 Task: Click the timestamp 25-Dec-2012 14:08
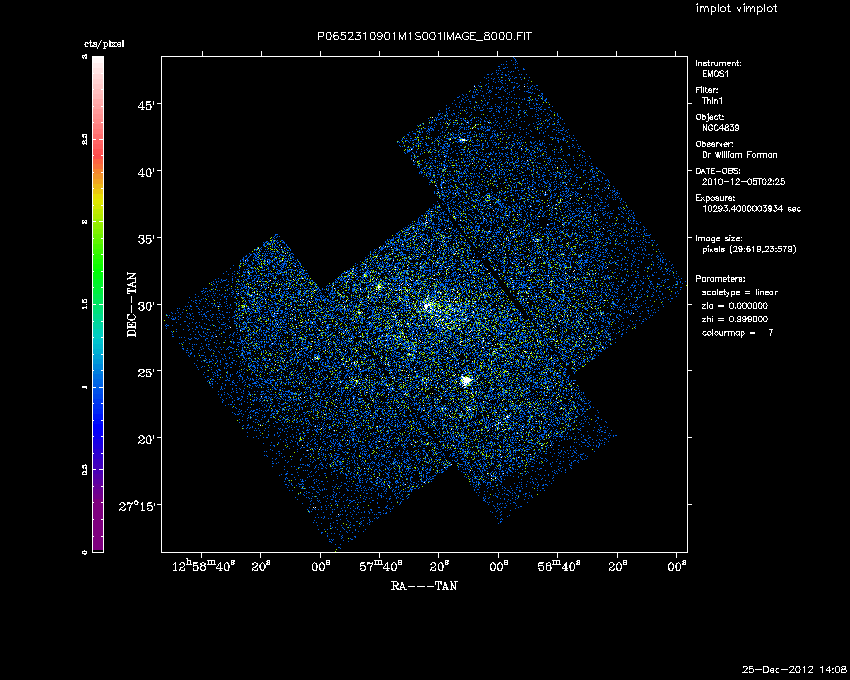pyautogui.click(x=794, y=670)
